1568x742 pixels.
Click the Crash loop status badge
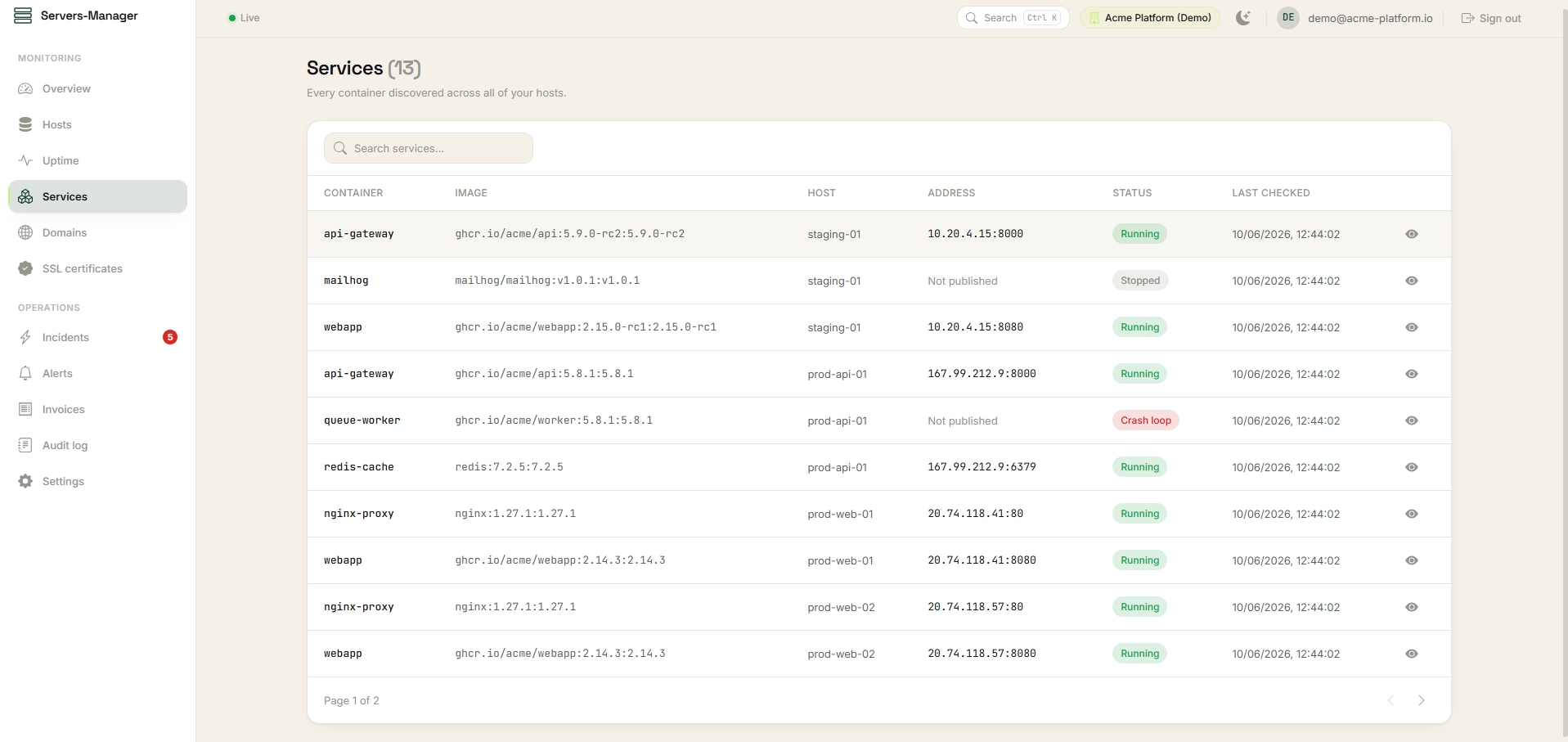(x=1146, y=420)
